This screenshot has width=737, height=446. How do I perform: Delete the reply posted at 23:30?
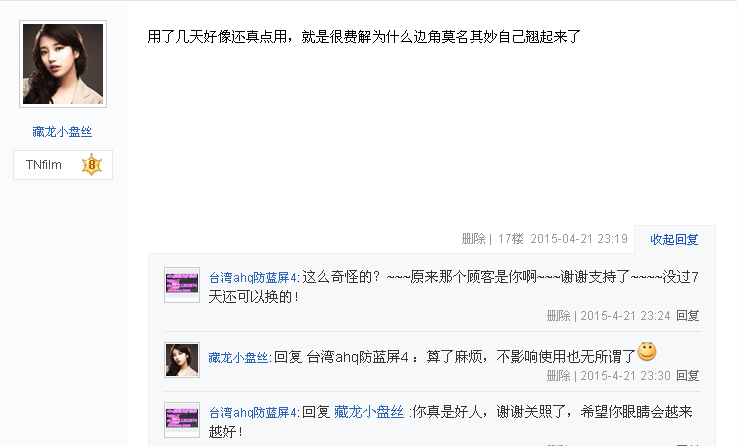558,376
